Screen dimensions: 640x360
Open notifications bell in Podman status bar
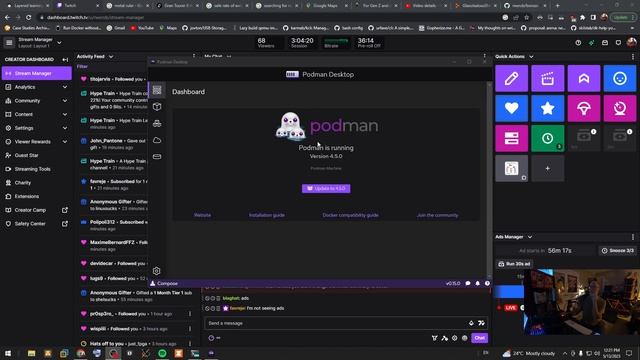[478, 283]
